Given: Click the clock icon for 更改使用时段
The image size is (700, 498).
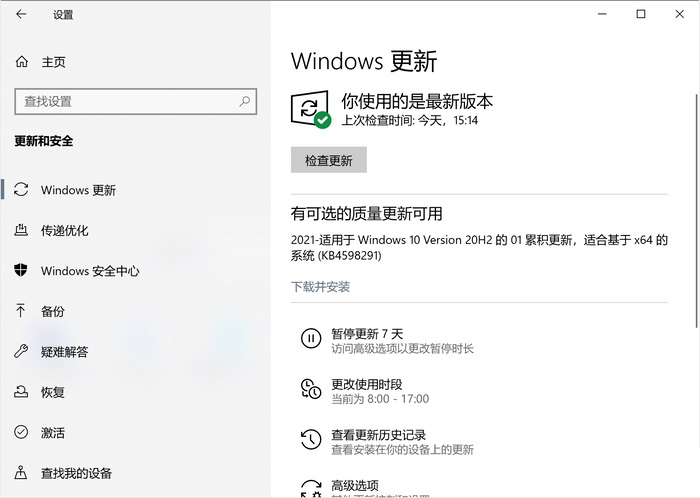Looking at the screenshot, I should [311, 389].
